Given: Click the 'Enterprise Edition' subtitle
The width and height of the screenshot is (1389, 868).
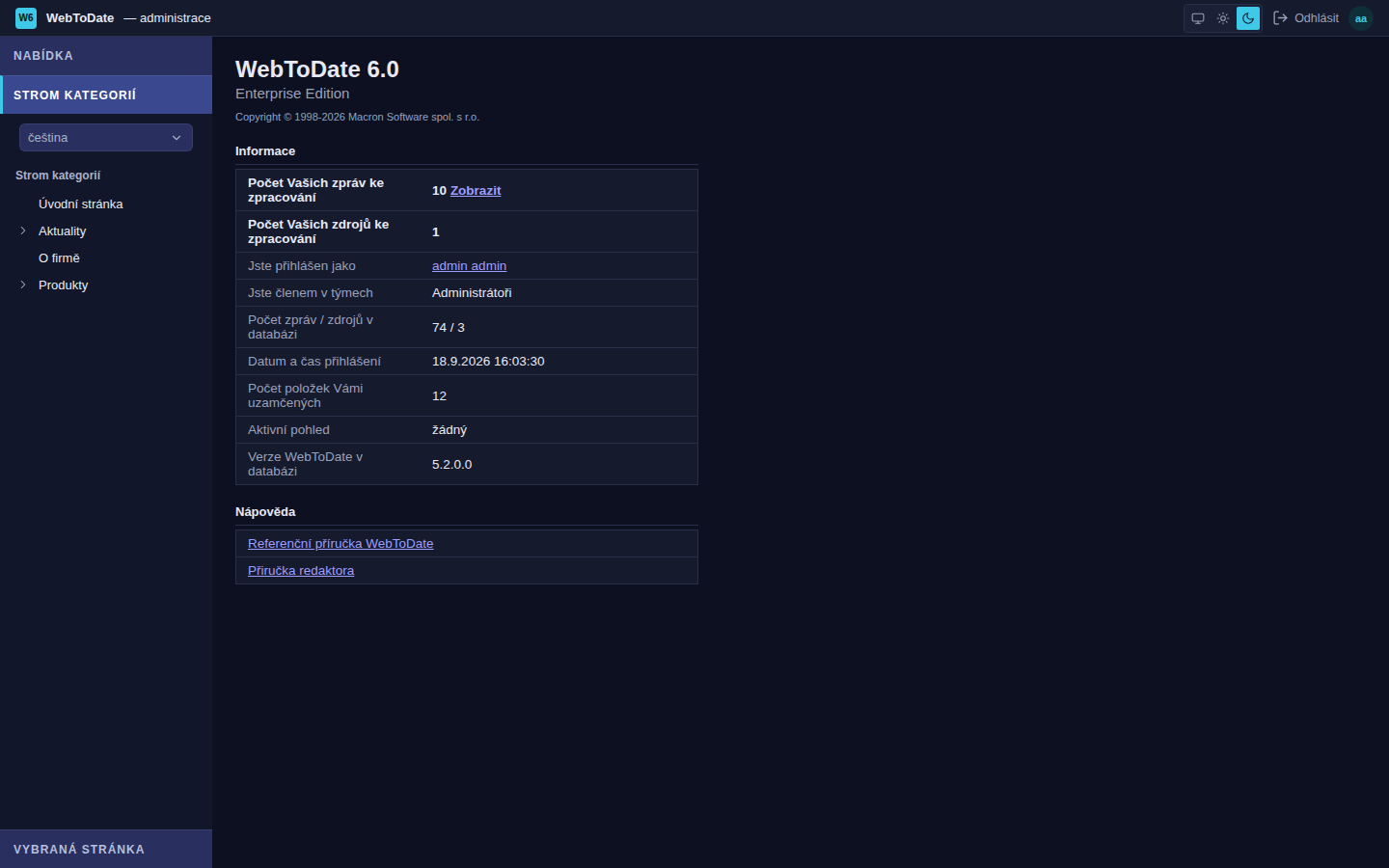Looking at the screenshot, I should 292,94.
